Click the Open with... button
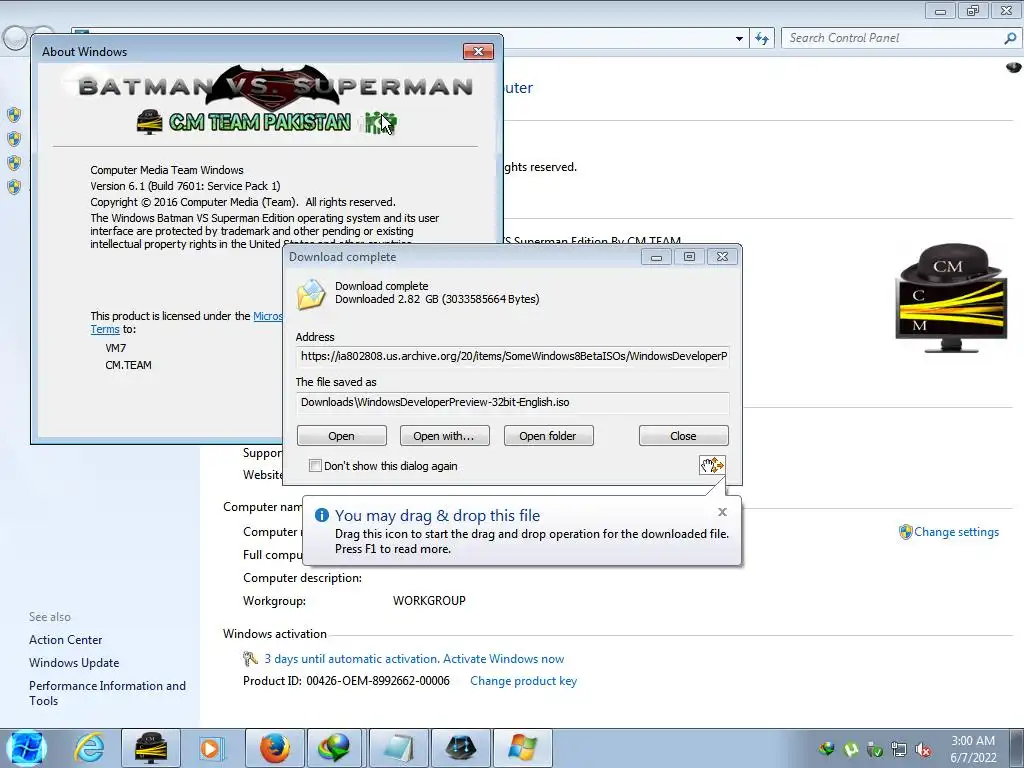The width and height of the screenshot is (1024, 768). click(444, 436)
